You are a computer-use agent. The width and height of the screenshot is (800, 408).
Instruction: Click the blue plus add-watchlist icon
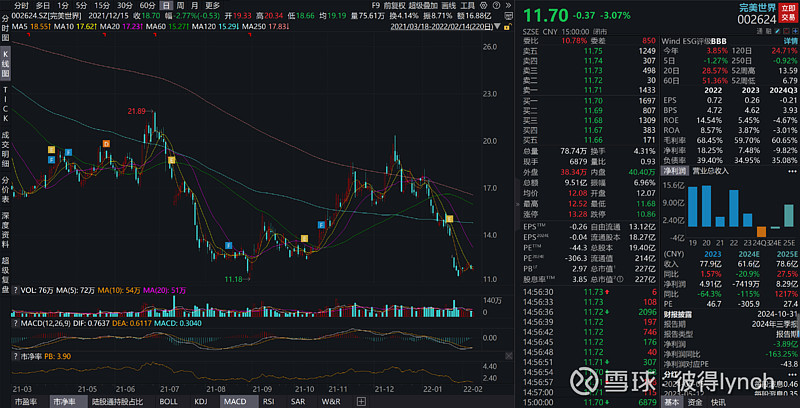[795, 31]
